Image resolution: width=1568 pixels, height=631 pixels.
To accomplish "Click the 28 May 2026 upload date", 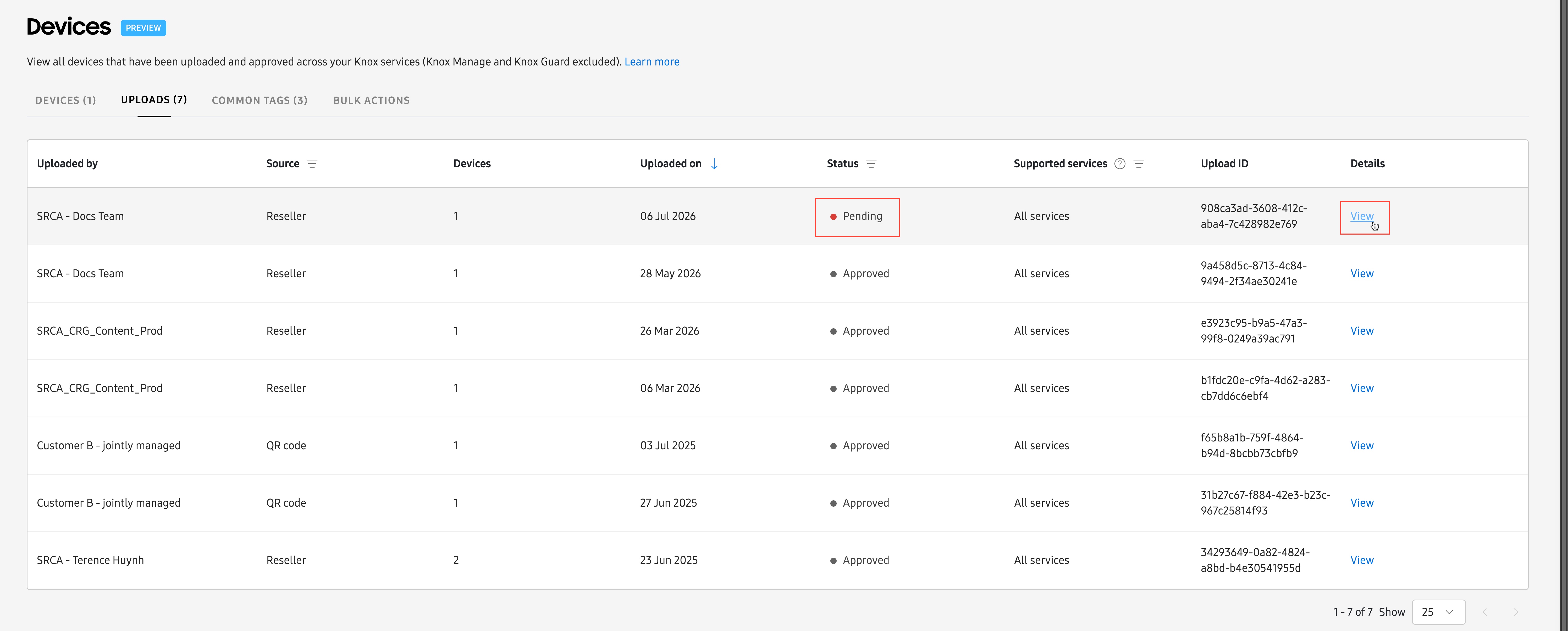I will pos(670,274).
